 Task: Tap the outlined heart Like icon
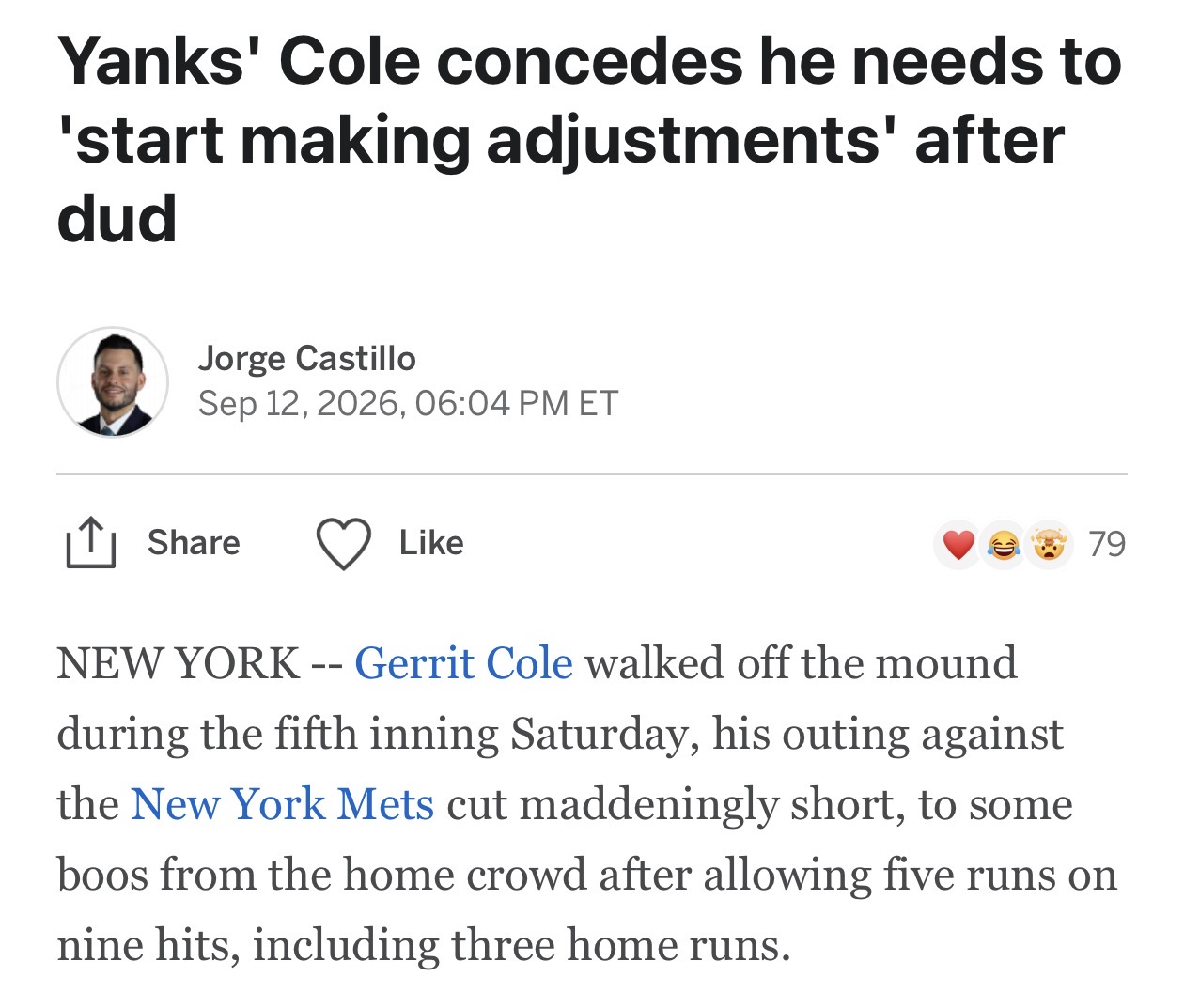(x=344, y=544)
